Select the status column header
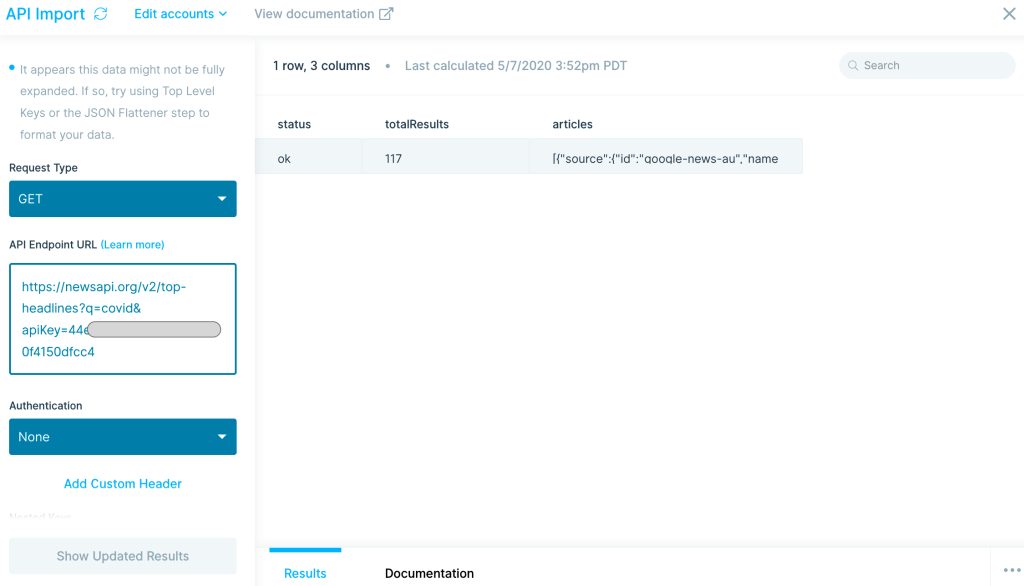 295,124
